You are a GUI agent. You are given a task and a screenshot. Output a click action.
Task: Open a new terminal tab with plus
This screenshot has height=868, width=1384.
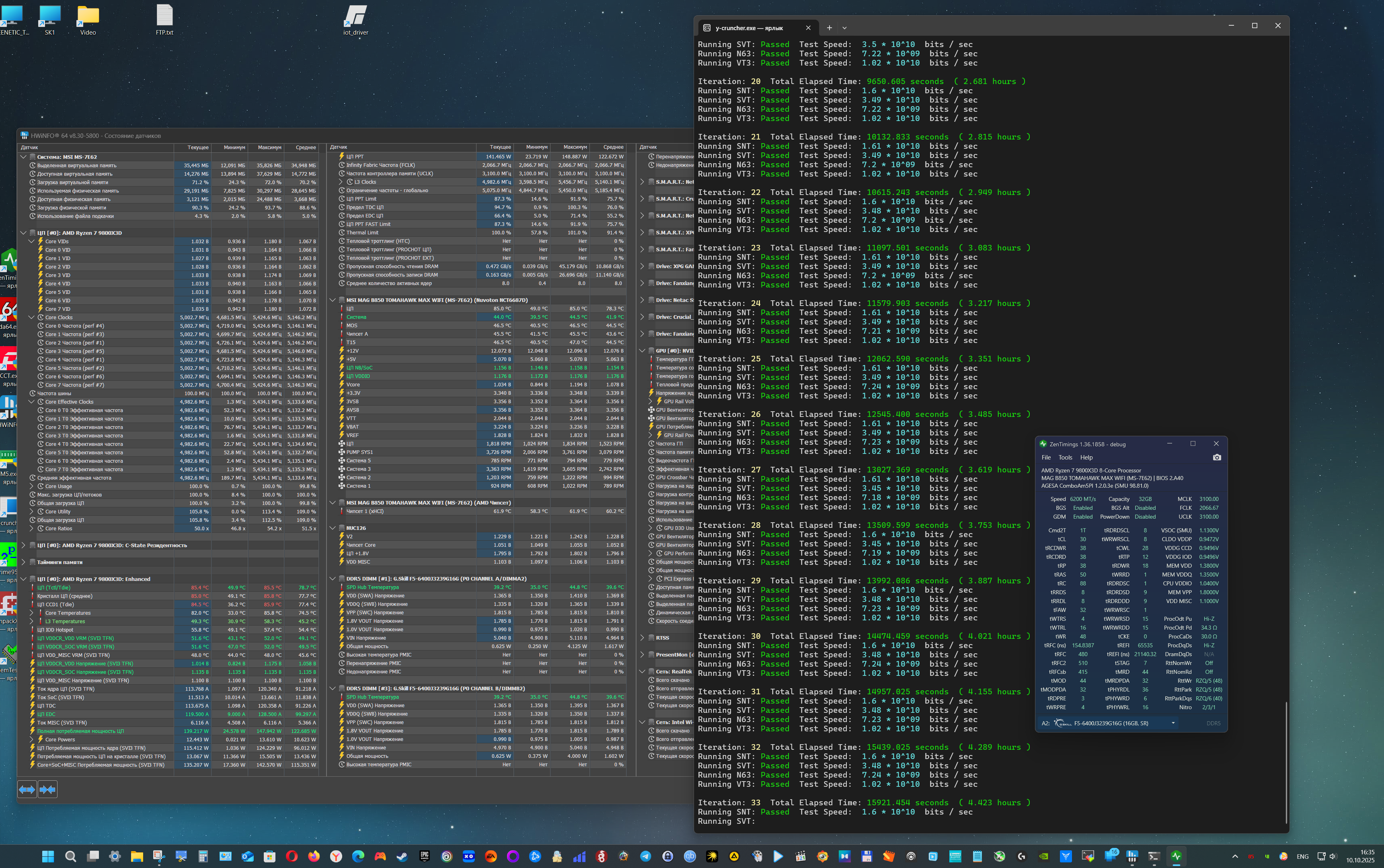coord(829,28)
